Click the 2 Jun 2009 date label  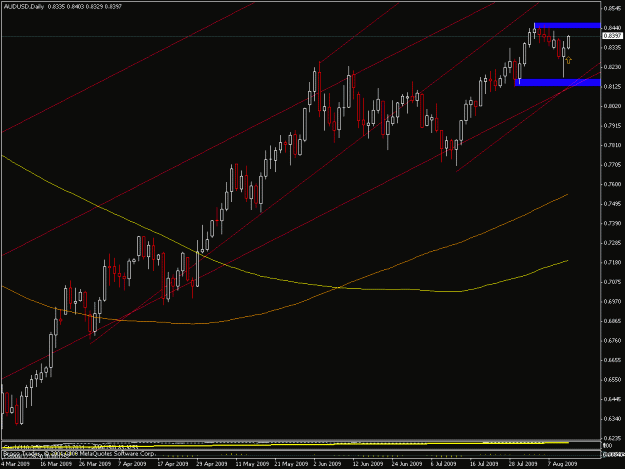pyautogui.click(x=327, y=464)
